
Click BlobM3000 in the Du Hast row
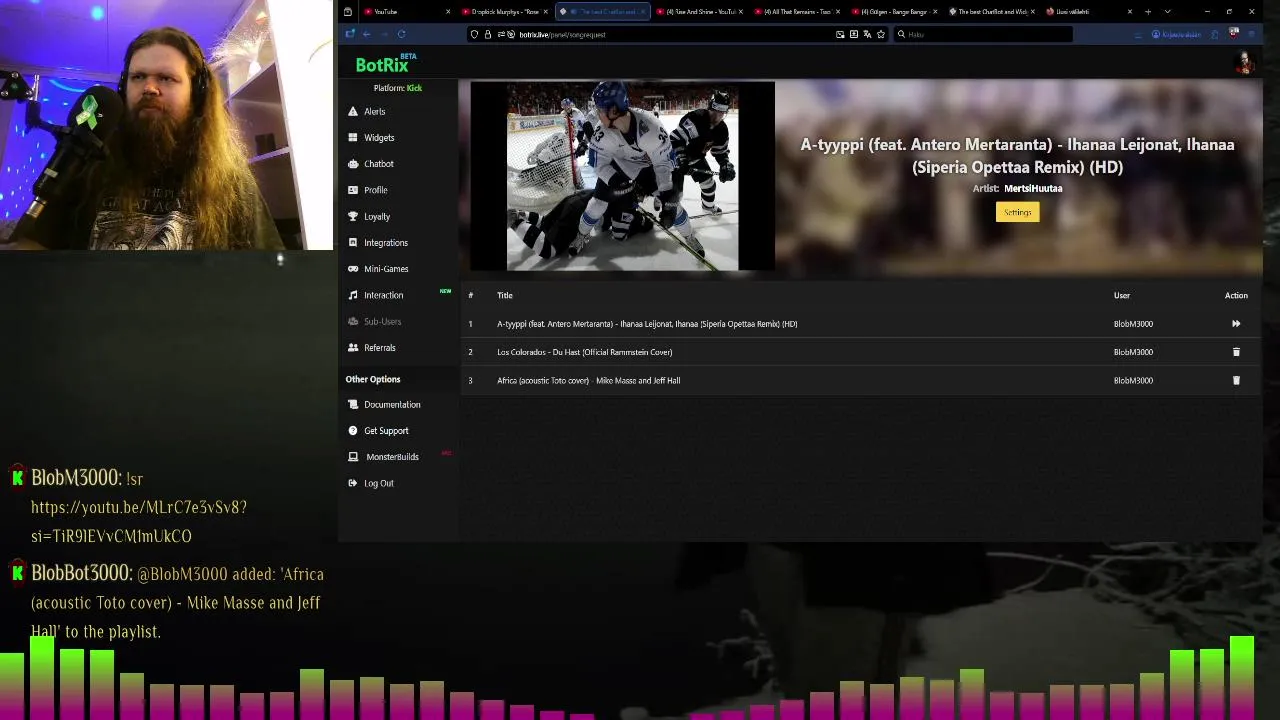tap(1133, 352)
